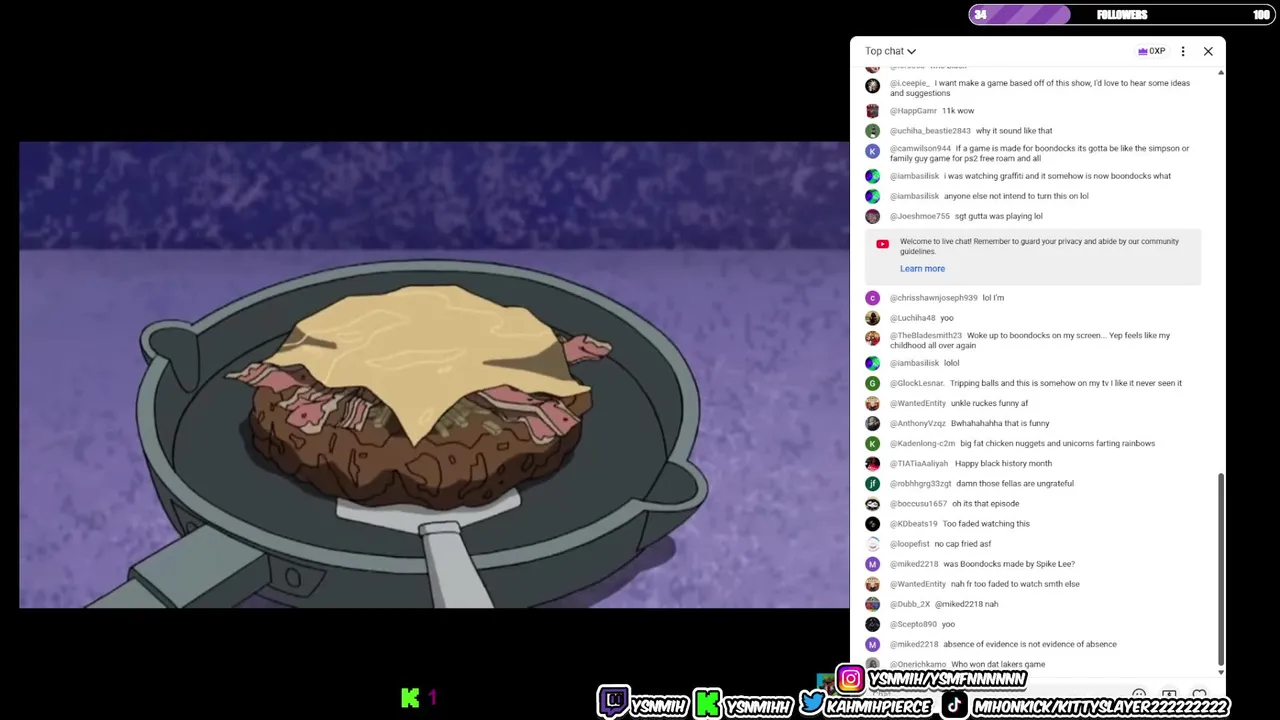Click the Twitch icon in overlay
1280x720 pixels.
[x=613, y=702]
